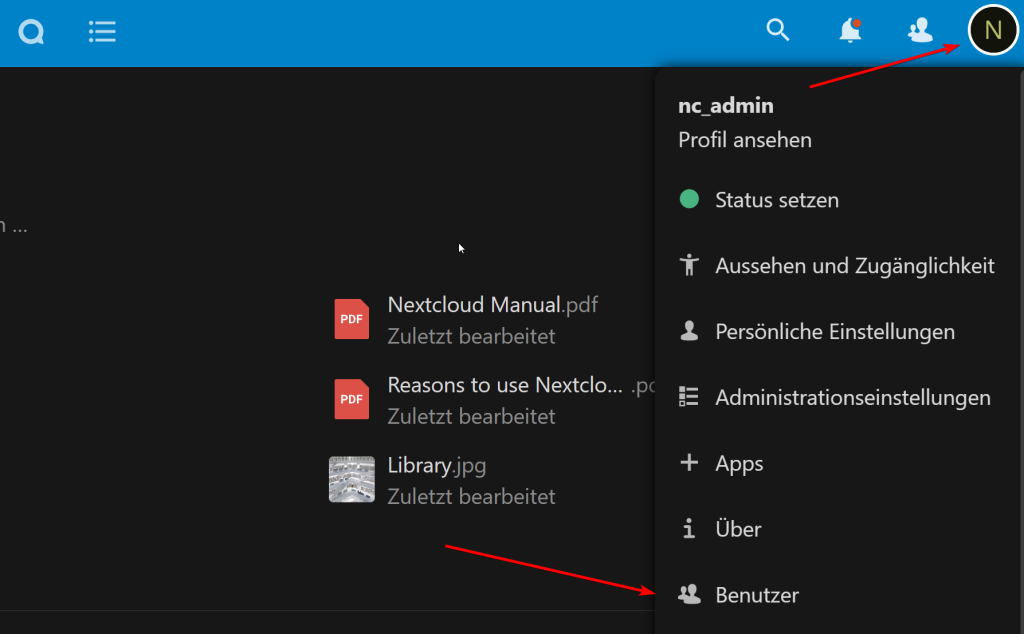Click the info icon beside Über

click(689, 529)
